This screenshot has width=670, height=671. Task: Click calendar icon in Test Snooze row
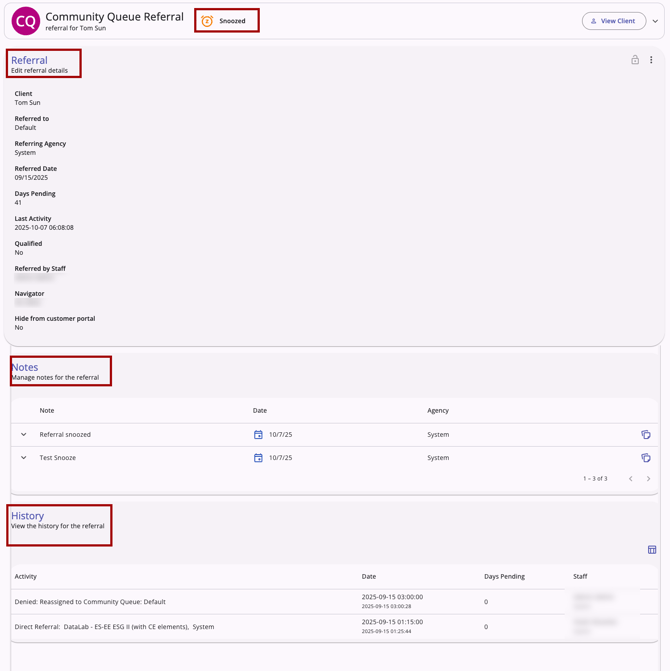tap(258, 458)
